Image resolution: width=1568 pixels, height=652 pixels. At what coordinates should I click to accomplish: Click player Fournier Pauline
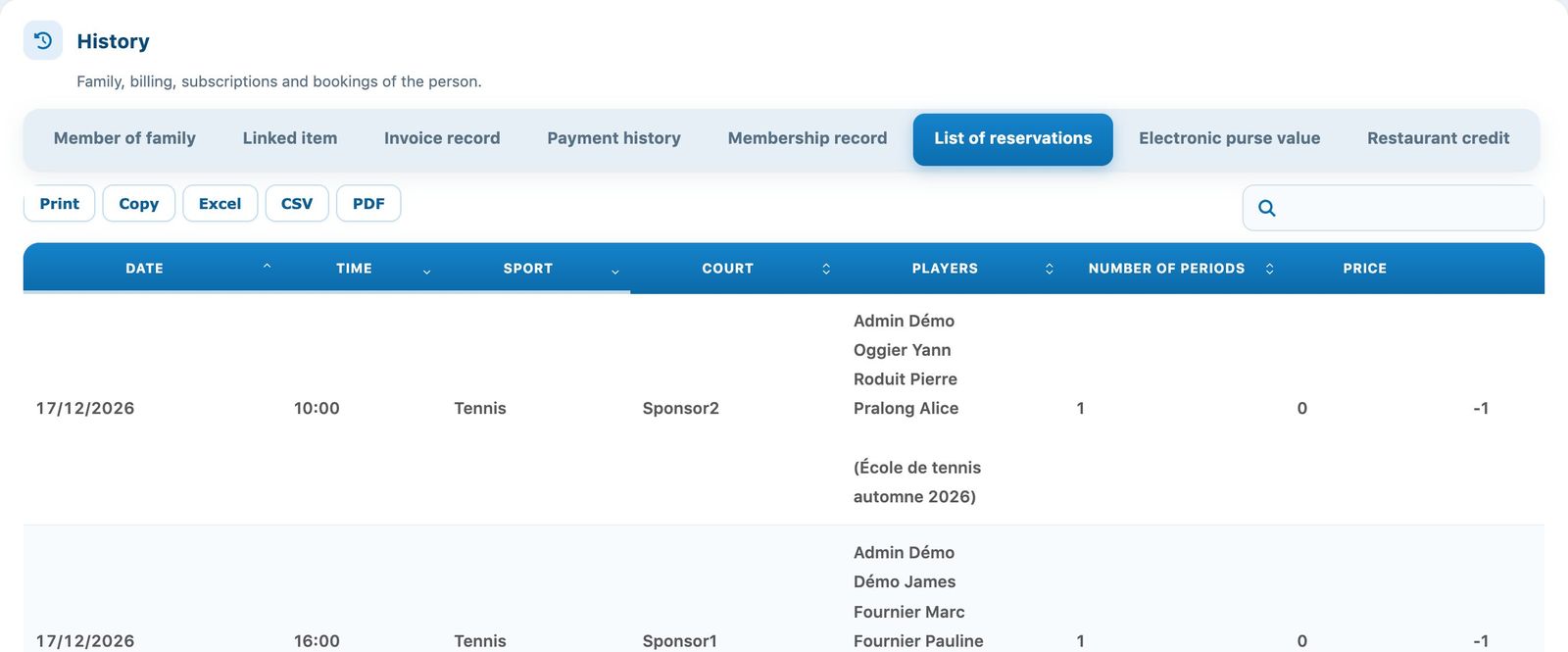point(918,640)
